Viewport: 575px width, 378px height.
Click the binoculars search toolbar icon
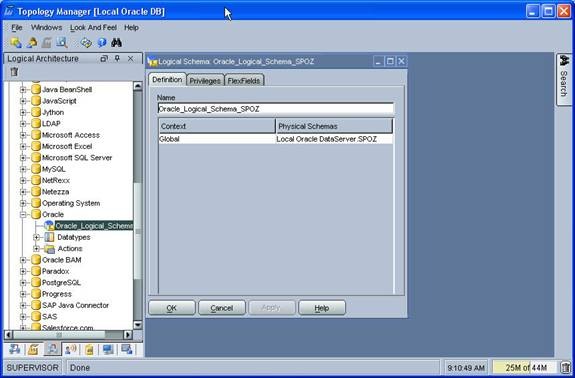(116, 43)
